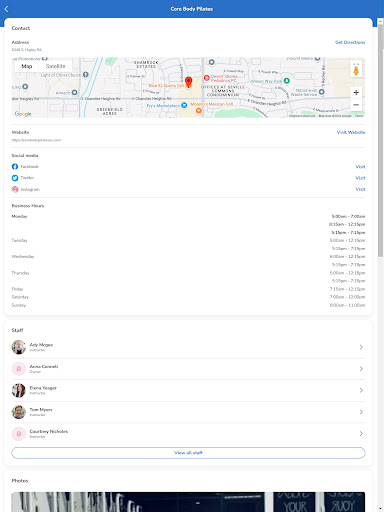Screen dimensions: 384x512
Task: Click Elena Yeager's avatar photo
Action: [19, 390]
